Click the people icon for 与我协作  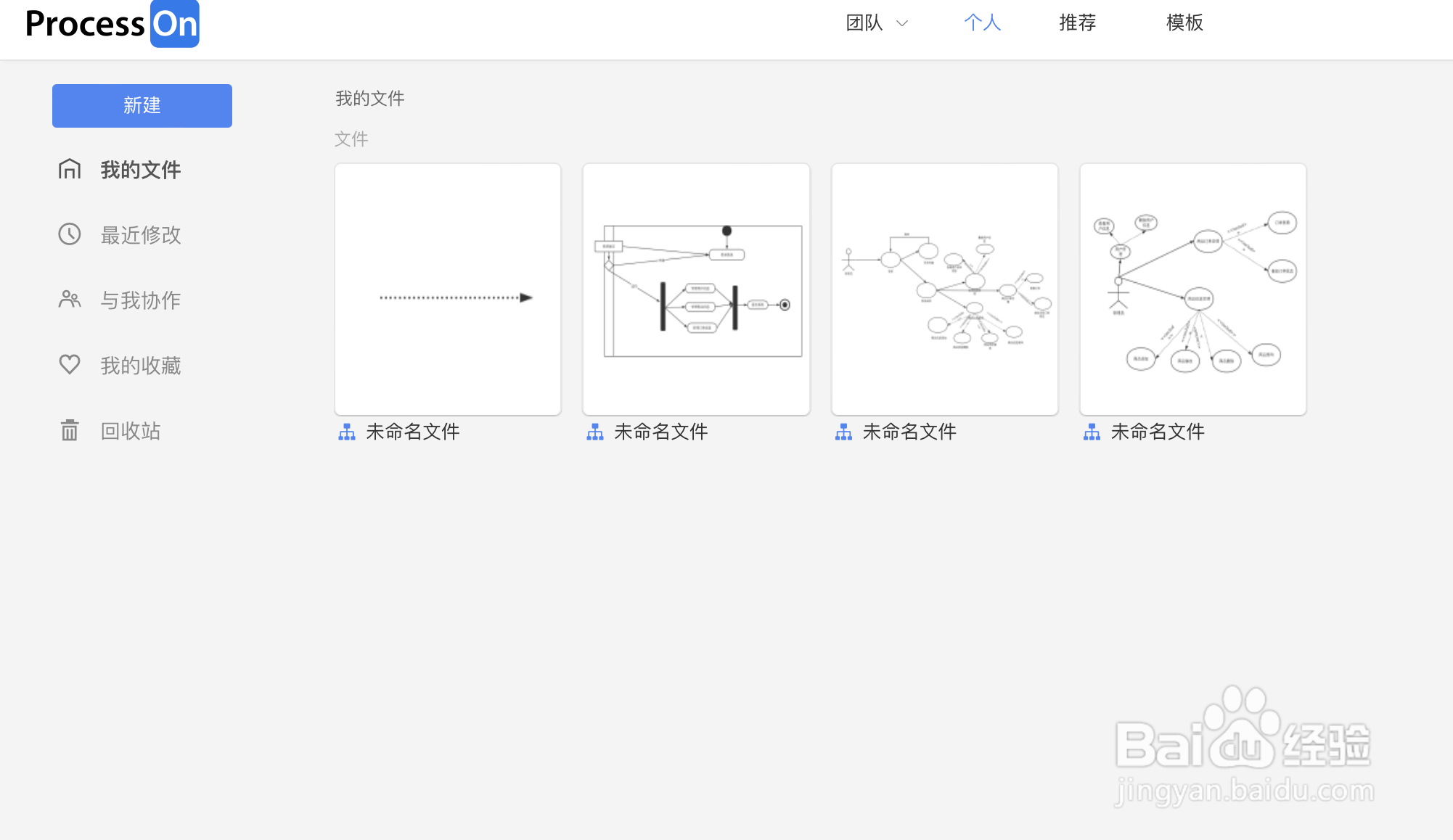70,299
